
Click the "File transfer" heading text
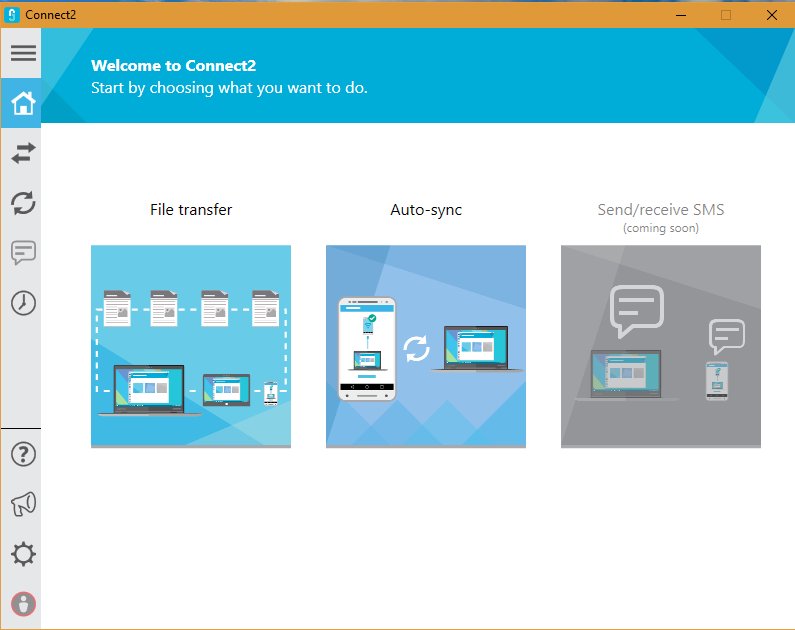click(191, 210)
